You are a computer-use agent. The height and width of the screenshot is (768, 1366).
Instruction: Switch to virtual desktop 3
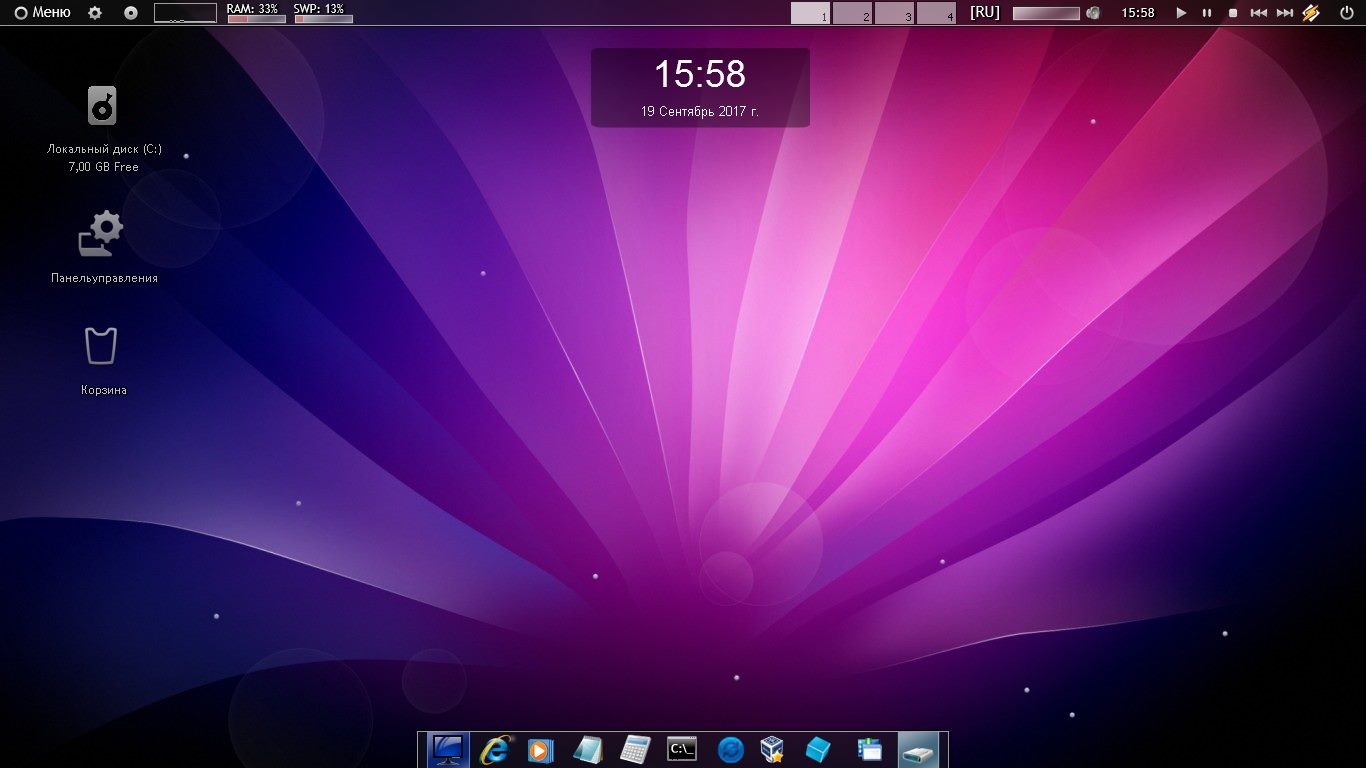click(895, 14)
